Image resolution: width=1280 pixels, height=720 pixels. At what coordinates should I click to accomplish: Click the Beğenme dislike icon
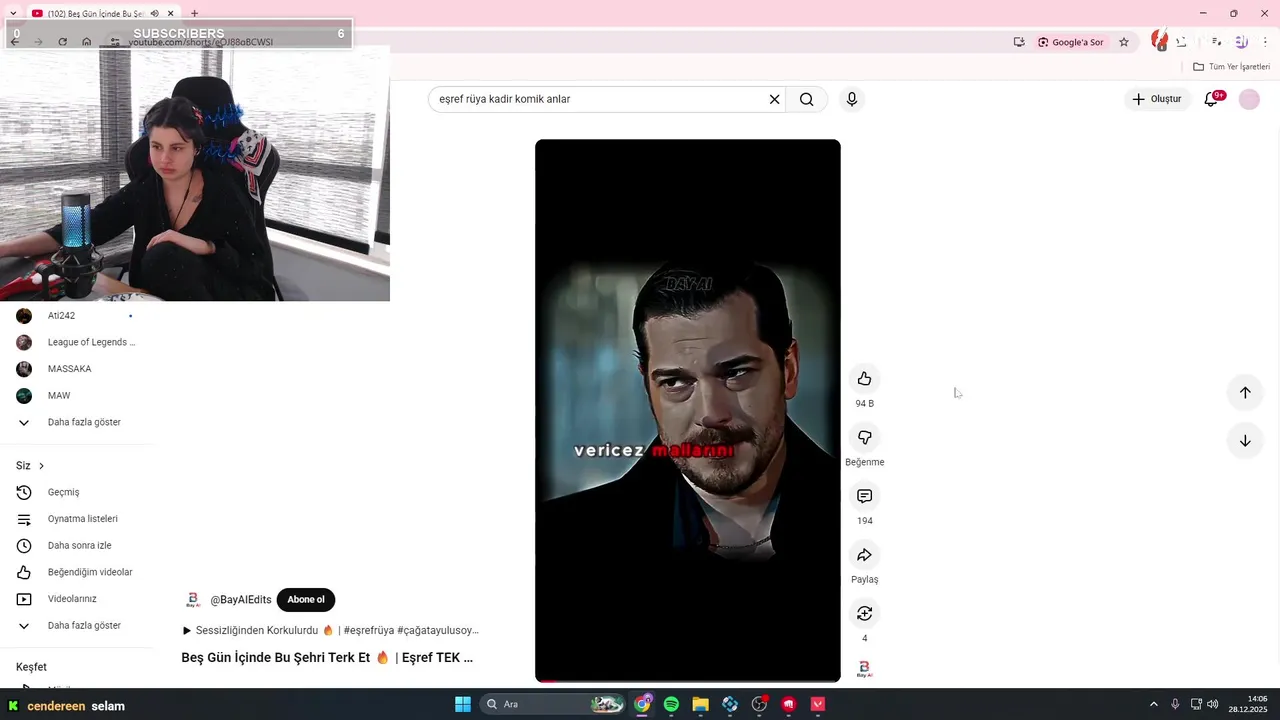point(864,438)
